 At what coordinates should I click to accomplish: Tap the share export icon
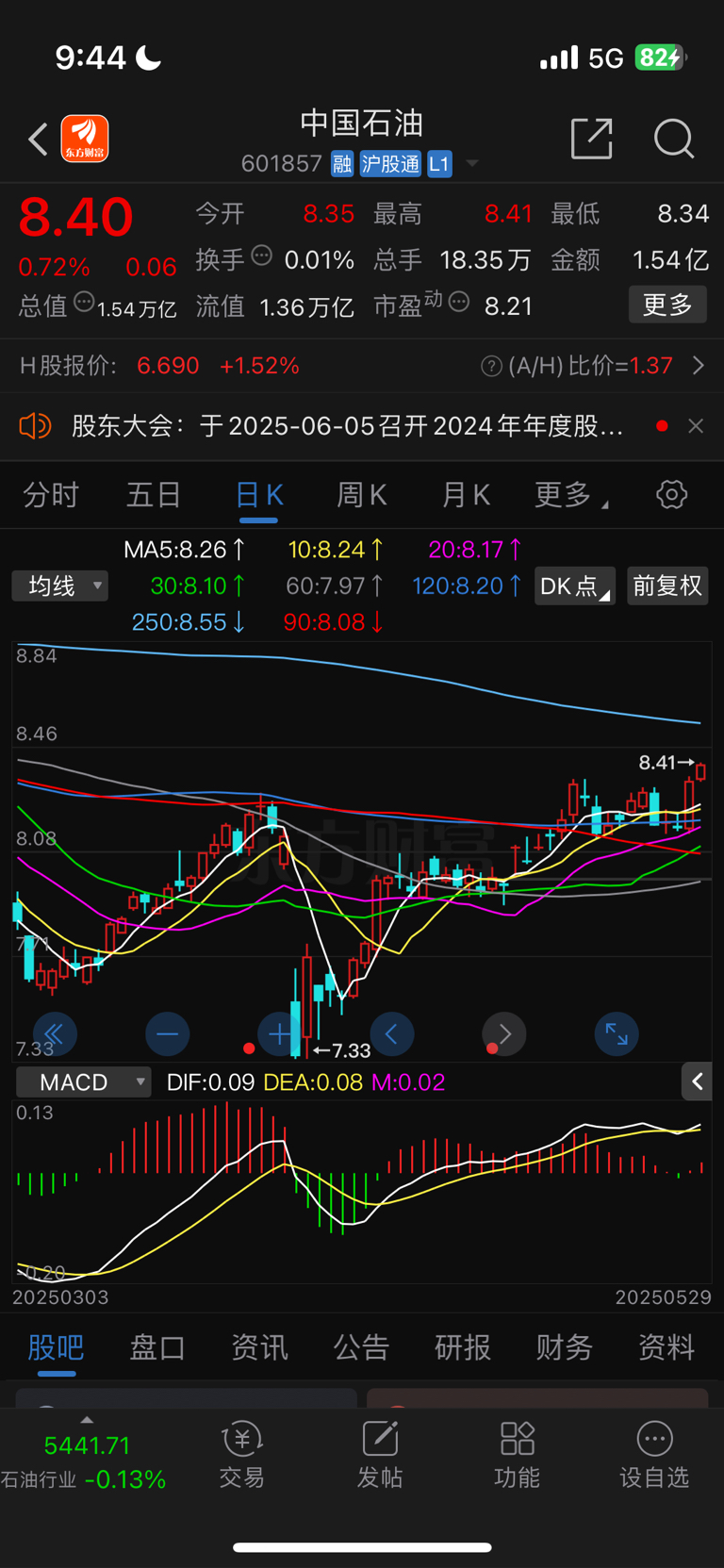(x=592, y=139)
